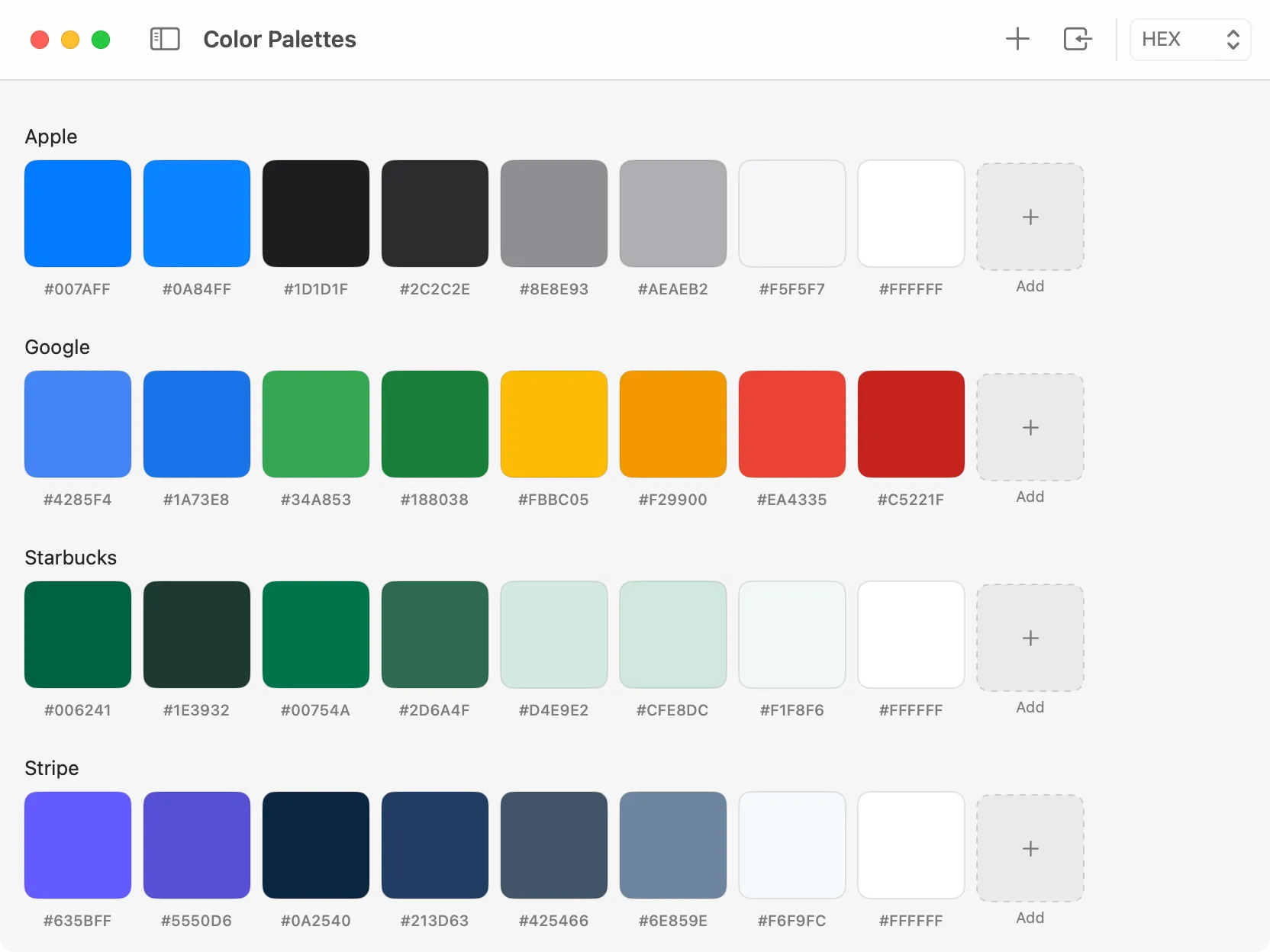Click the import icon in toolbar

click(1077, 39)
